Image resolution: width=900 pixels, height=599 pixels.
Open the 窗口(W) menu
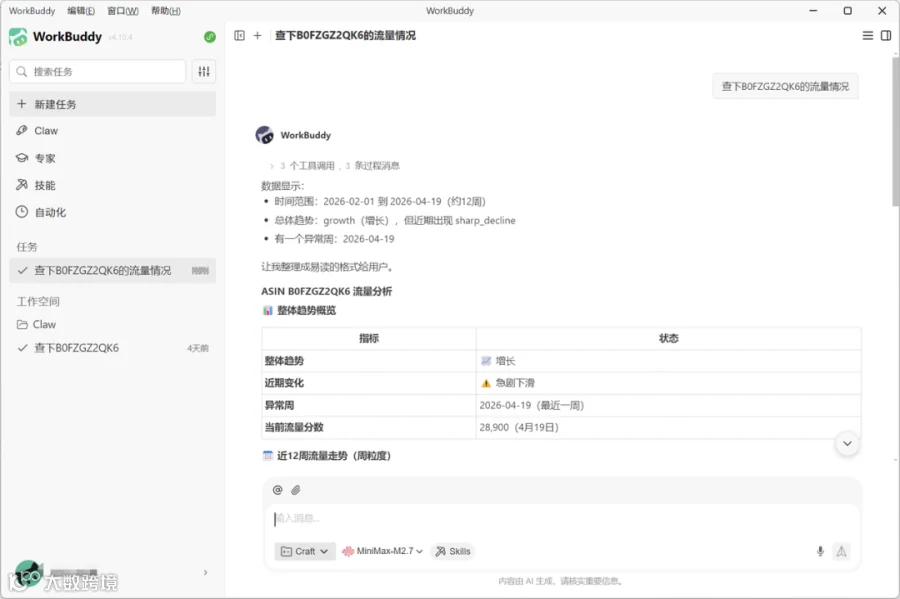tap(123, 11)
